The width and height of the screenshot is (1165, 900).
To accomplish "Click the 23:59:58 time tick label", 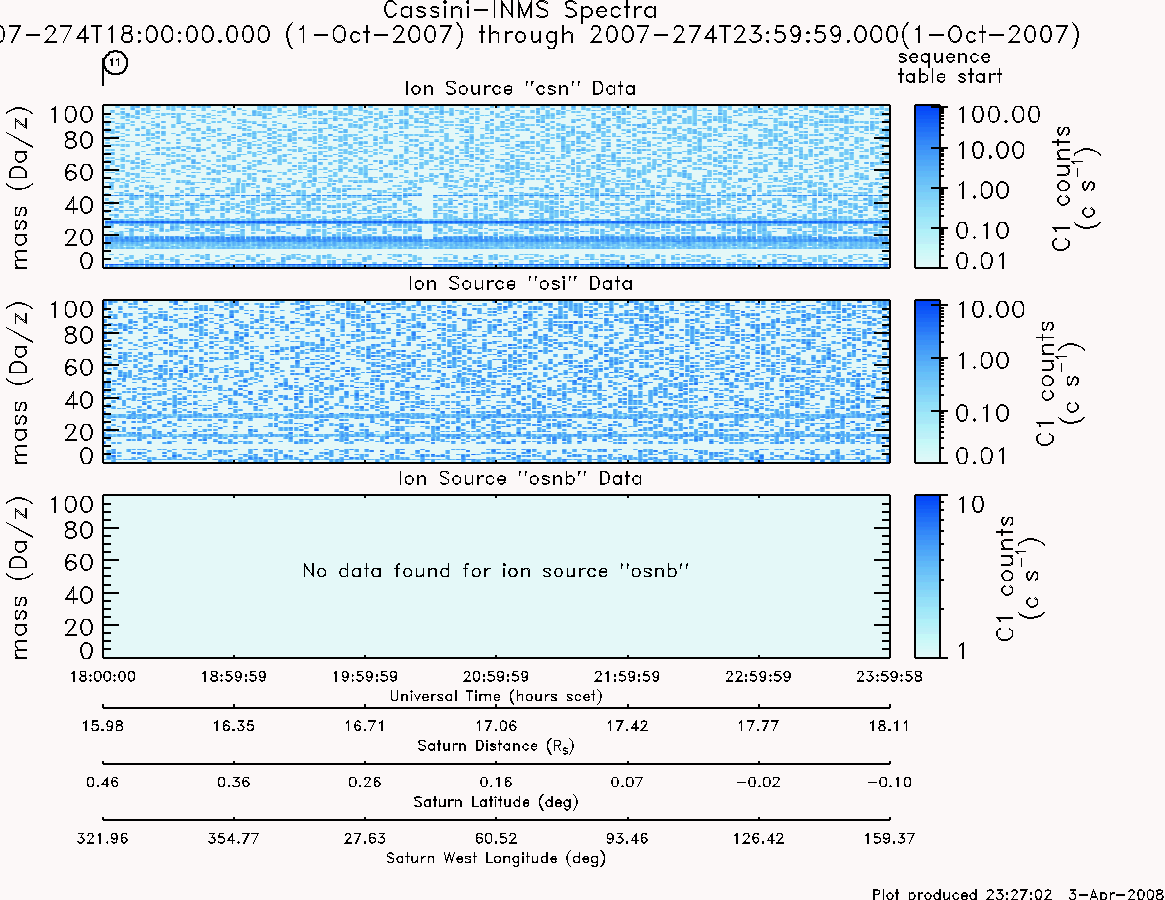I will [889, 676].
